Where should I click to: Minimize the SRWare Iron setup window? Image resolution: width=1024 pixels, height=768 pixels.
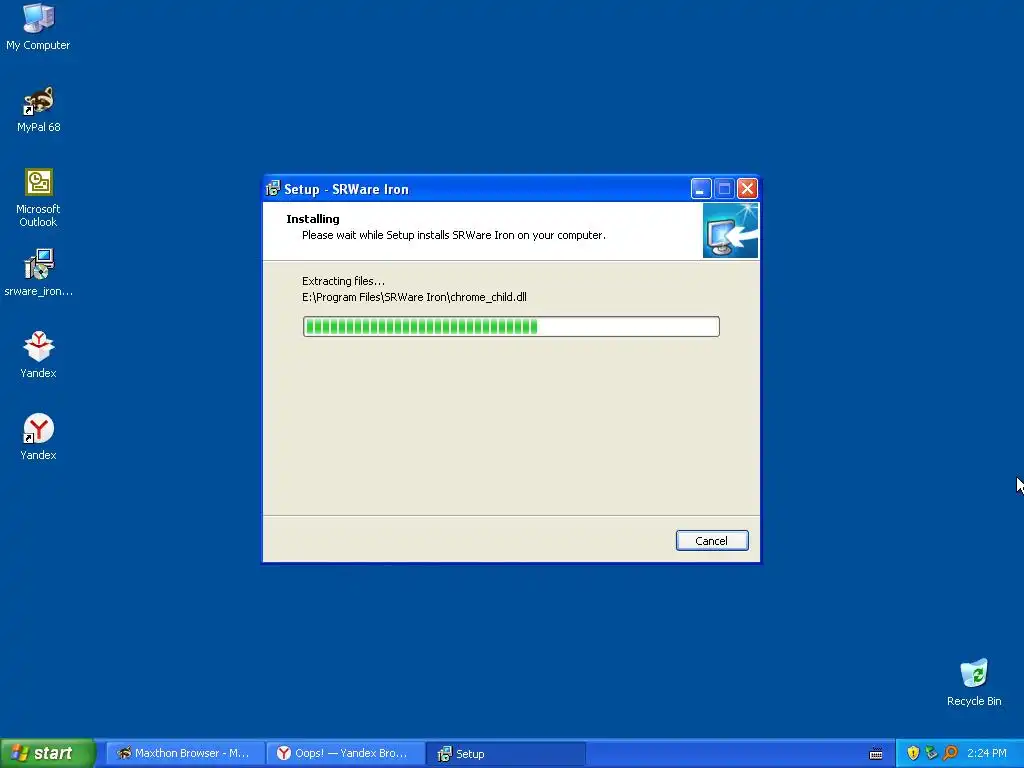tap(701, 189)
